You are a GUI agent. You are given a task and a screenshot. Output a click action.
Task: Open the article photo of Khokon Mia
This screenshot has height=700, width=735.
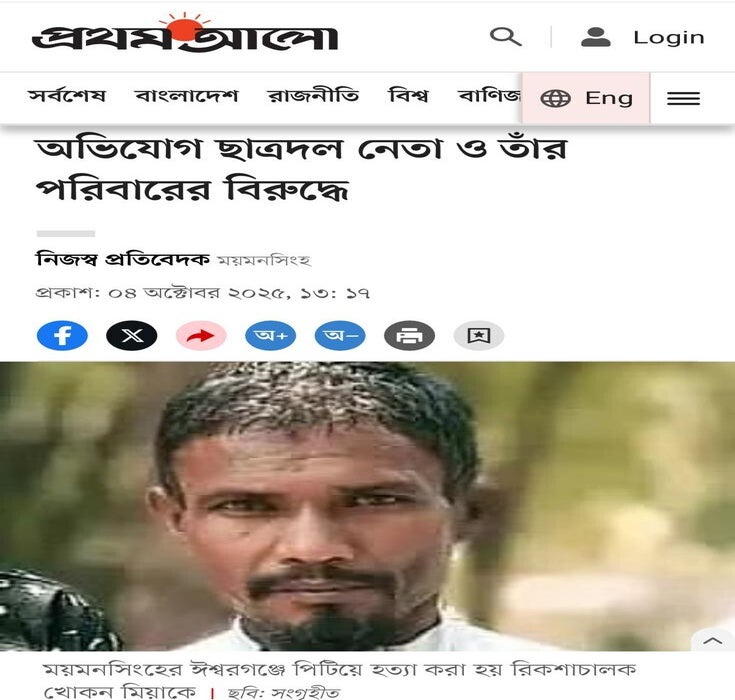368,506
